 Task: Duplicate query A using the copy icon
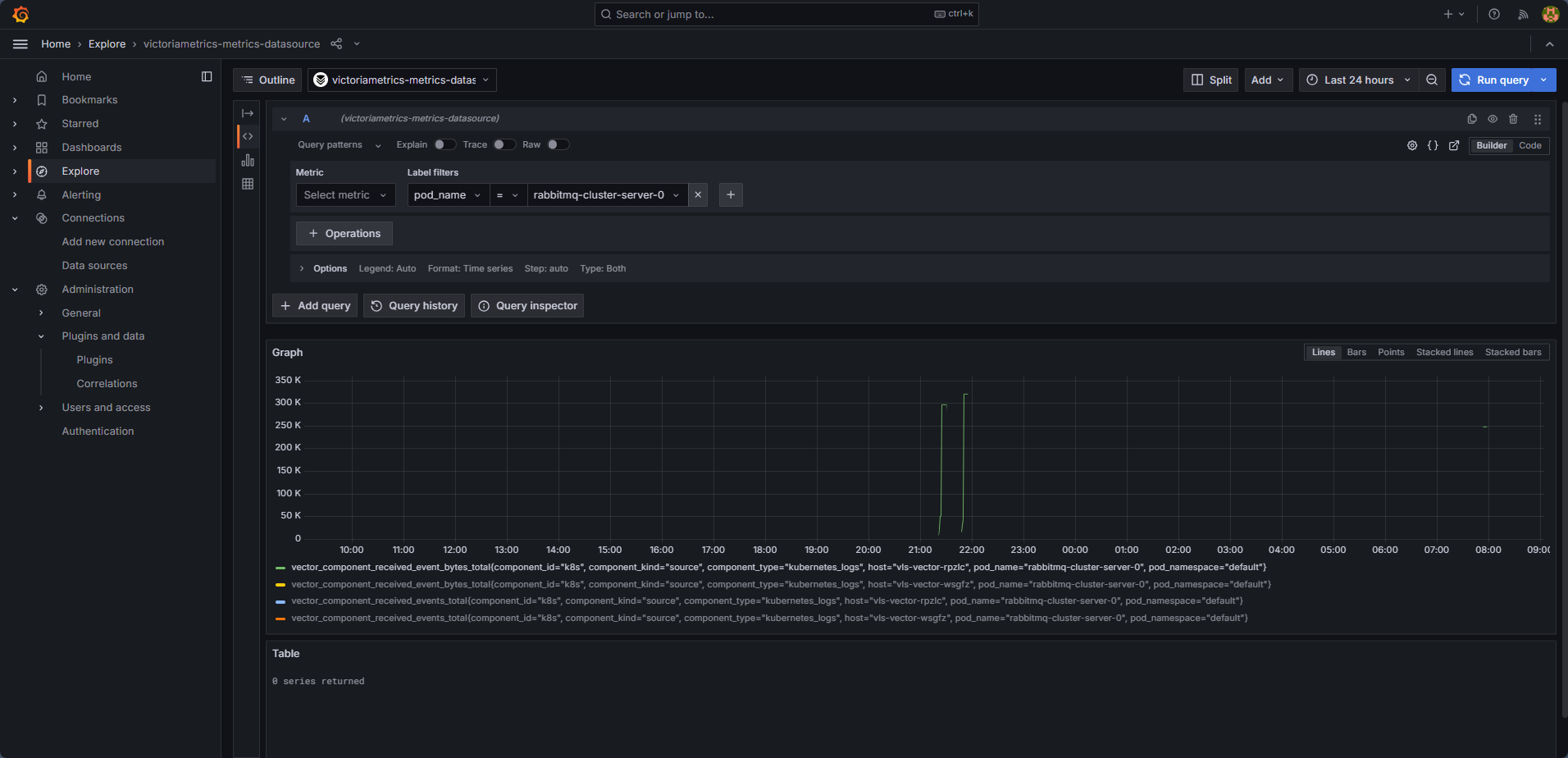1470,118
